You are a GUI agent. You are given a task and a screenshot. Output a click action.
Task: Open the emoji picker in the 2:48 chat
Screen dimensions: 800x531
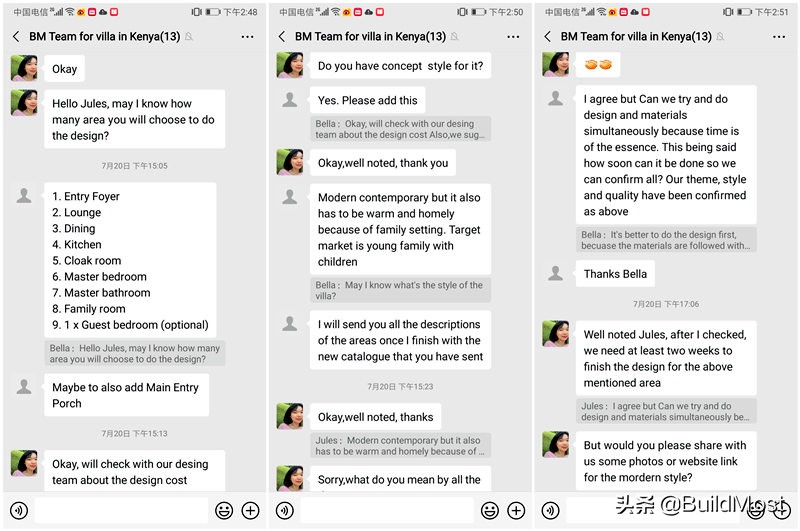click(224, 510)
